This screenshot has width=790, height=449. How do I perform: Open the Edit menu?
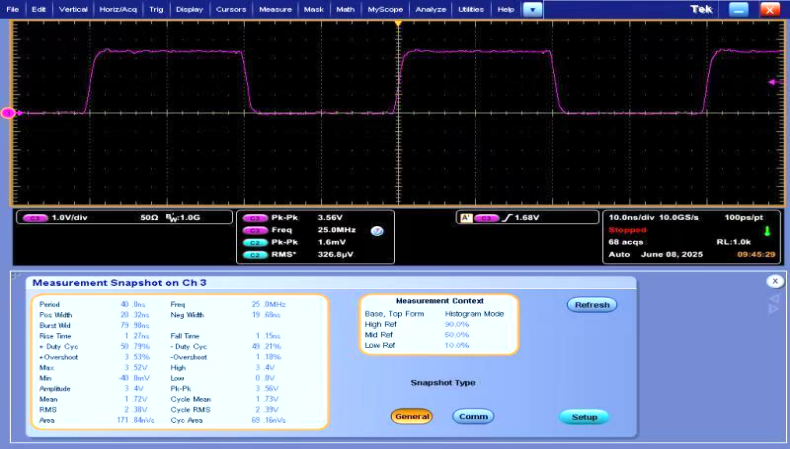(x=38, y=9)
